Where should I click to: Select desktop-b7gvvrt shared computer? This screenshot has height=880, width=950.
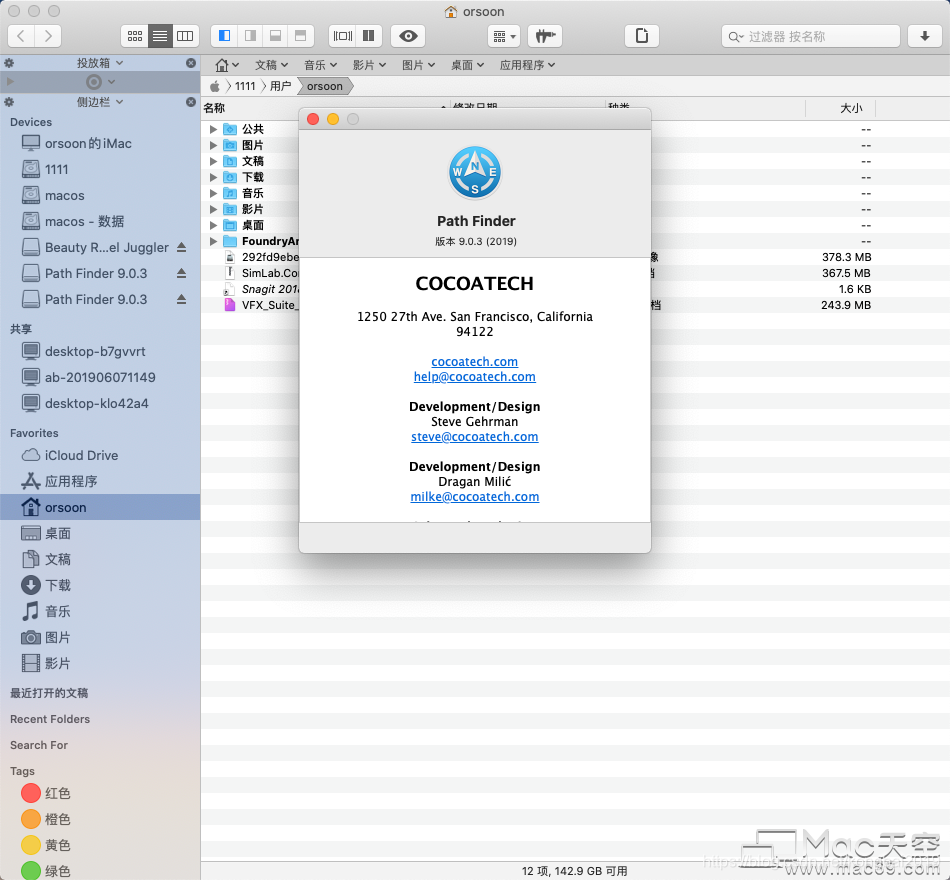tap(100, 352)
